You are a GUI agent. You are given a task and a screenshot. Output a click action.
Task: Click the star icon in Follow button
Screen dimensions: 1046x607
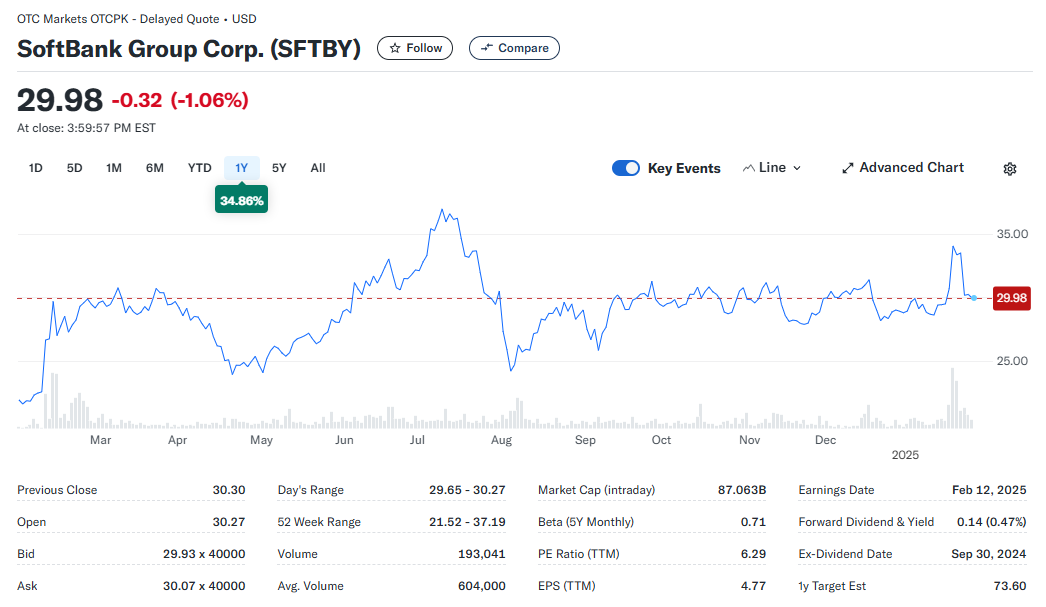click(395, 48)
